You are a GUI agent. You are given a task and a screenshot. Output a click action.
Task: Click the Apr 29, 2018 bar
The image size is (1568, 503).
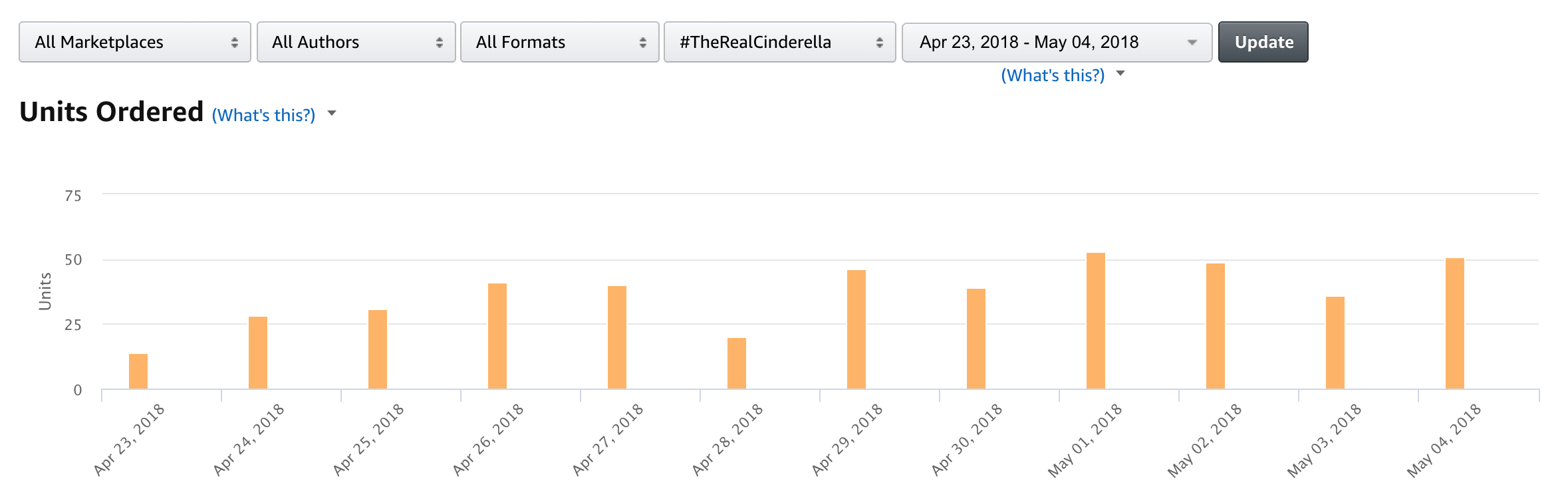point(856,329)
